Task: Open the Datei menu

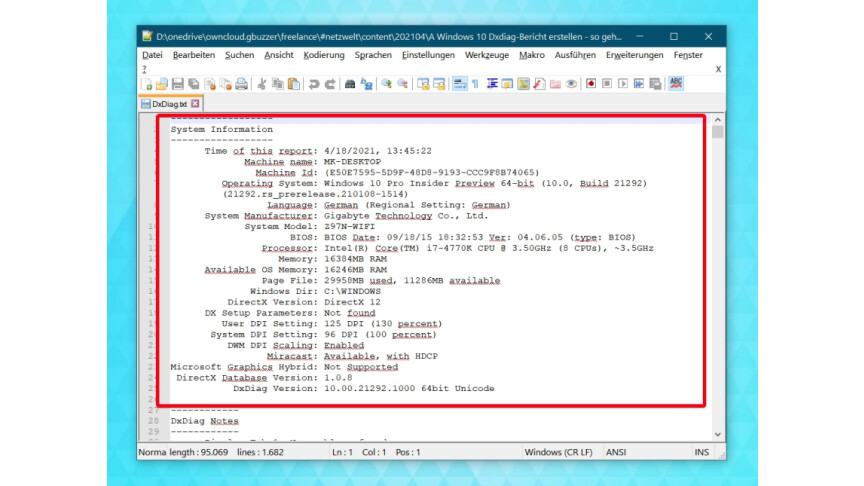Action: [152, 55]
